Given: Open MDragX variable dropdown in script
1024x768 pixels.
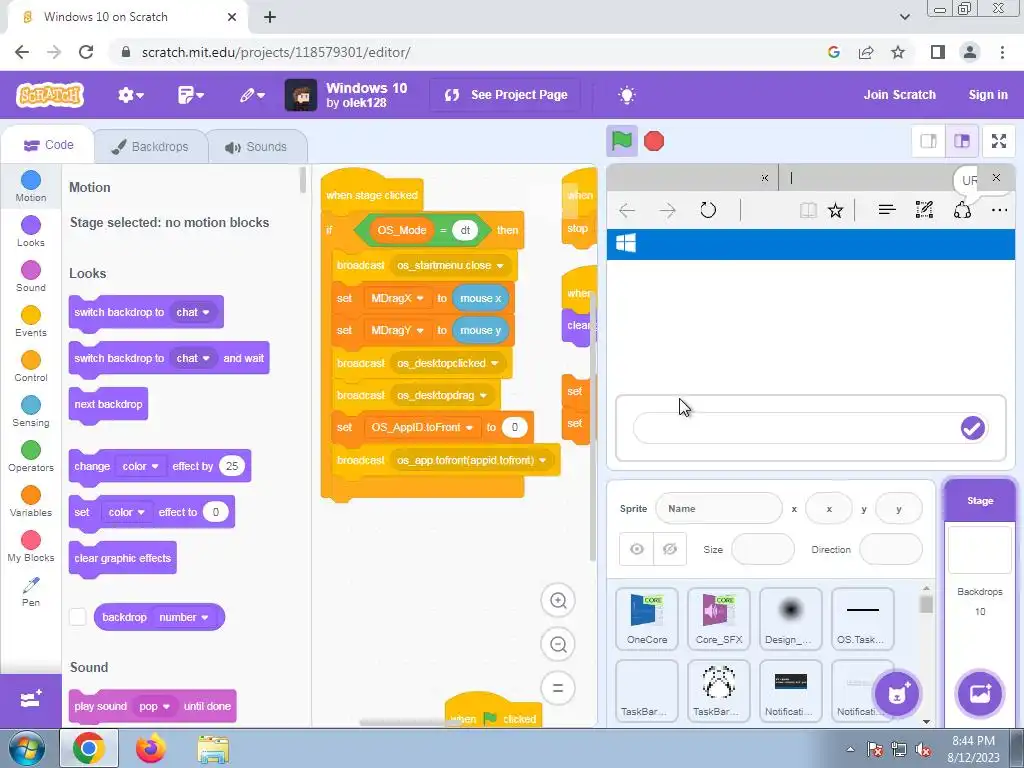Looking at the screenshot, I should 397,298.
